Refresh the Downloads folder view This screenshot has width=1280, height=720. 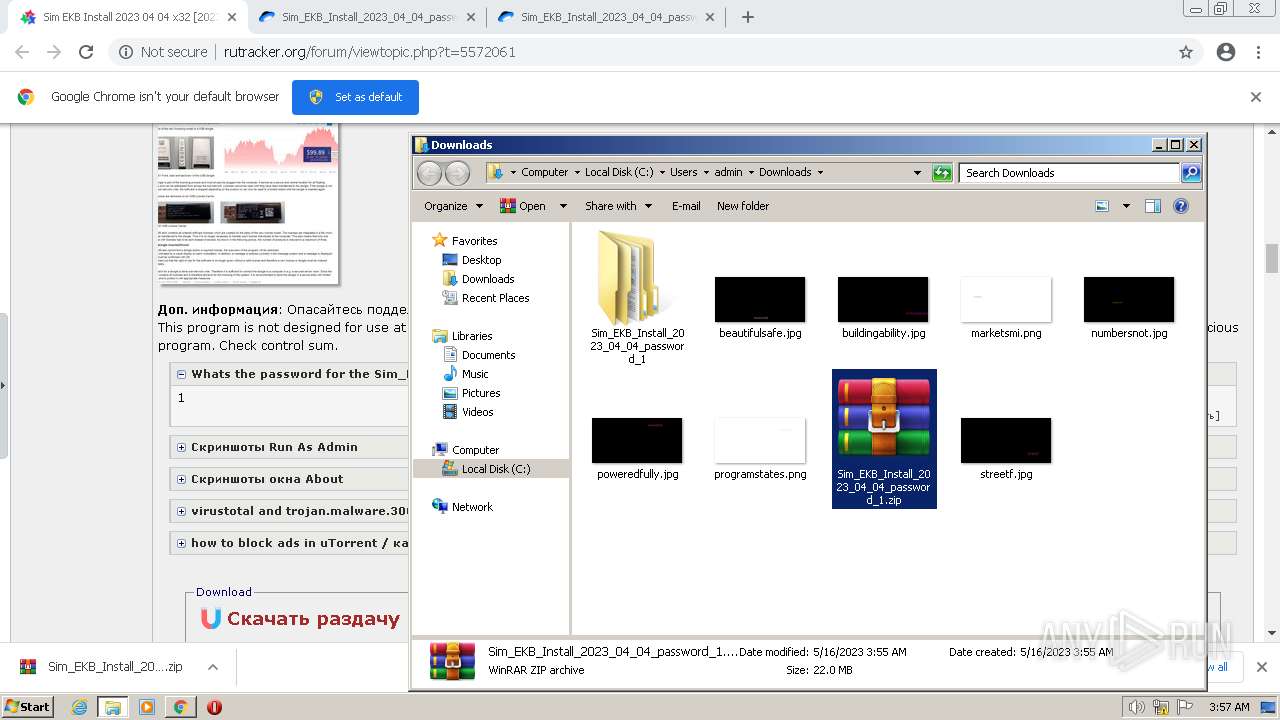[x=942, y=173]
